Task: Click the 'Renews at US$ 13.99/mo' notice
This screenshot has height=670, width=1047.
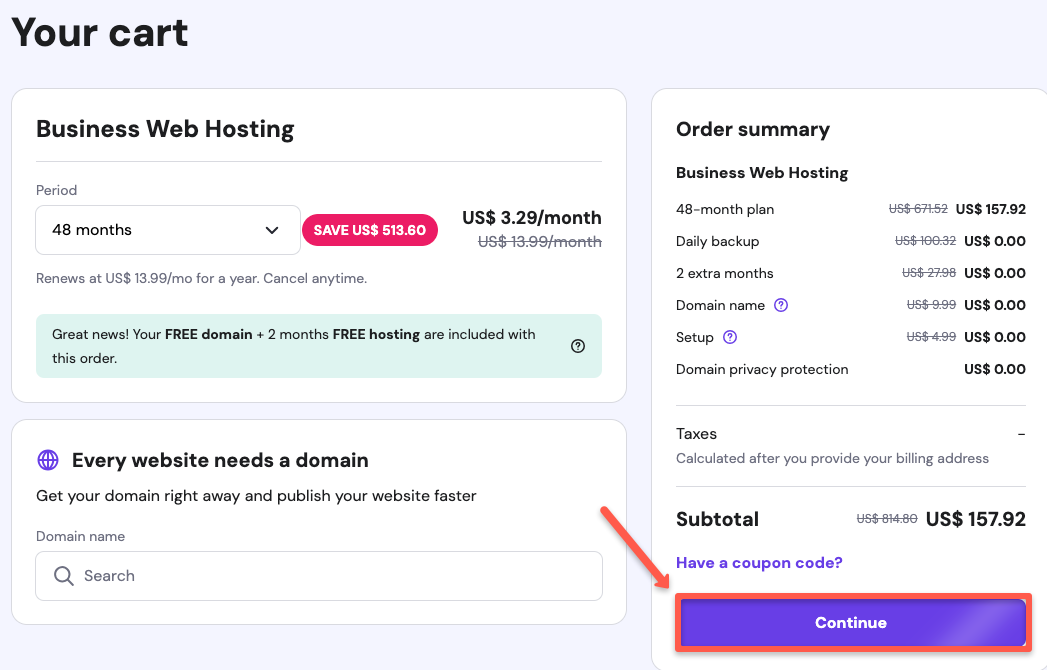Action: pyautogui.click(x=201, y=278)
